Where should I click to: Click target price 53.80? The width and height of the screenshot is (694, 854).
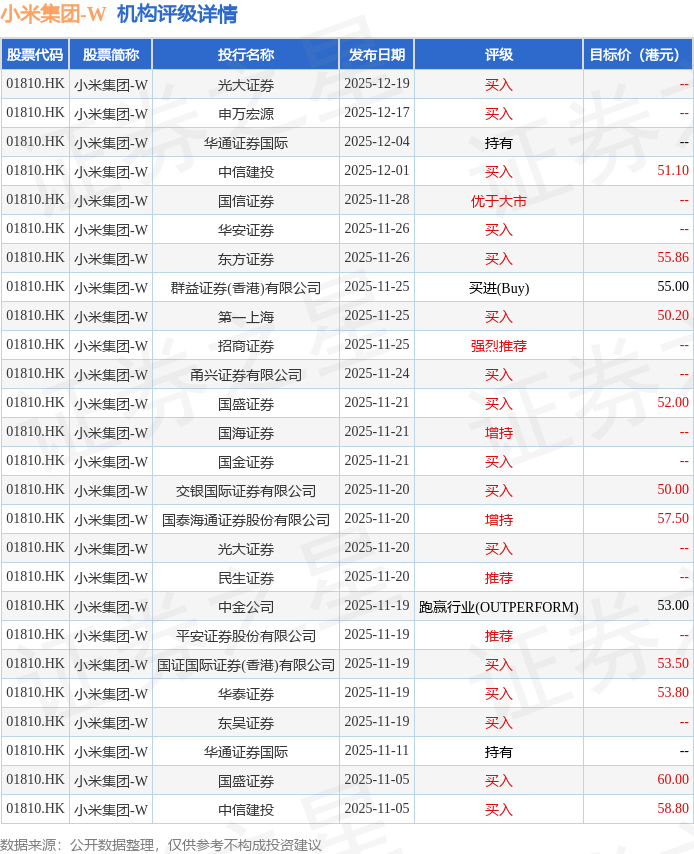tap(673, 693)
